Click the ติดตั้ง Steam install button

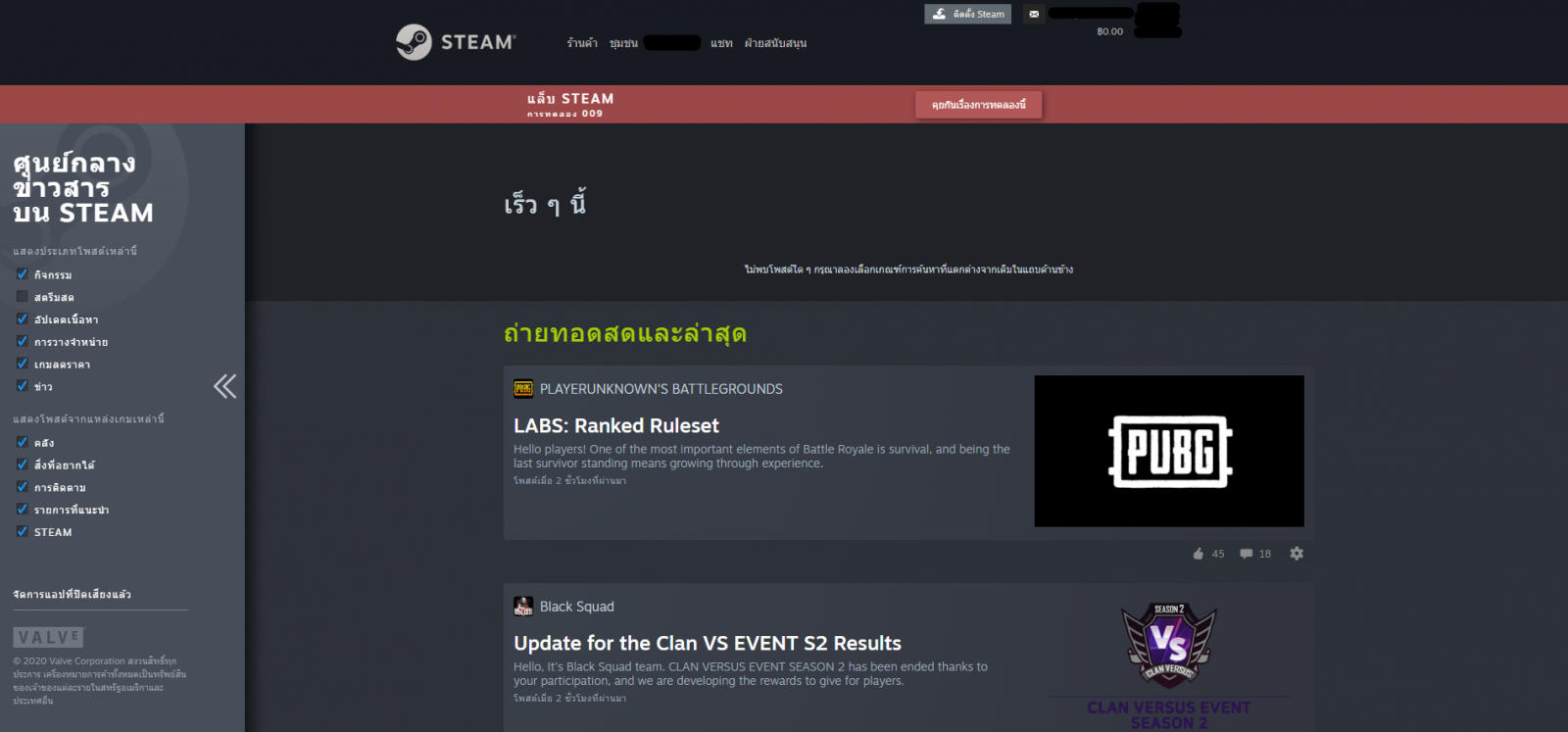click(967, 14)
